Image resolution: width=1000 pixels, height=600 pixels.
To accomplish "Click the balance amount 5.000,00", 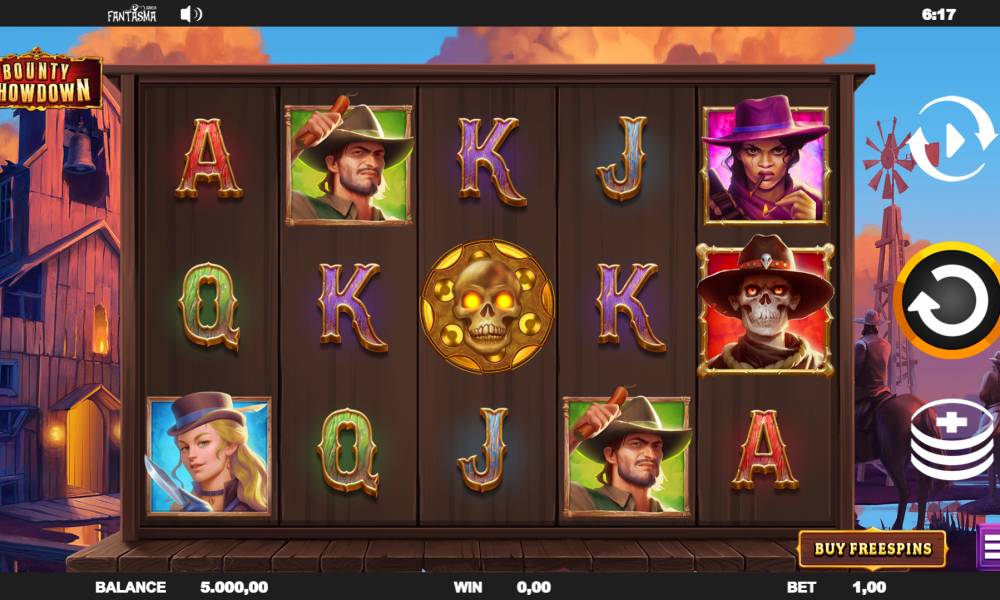I will coord(234,587).
